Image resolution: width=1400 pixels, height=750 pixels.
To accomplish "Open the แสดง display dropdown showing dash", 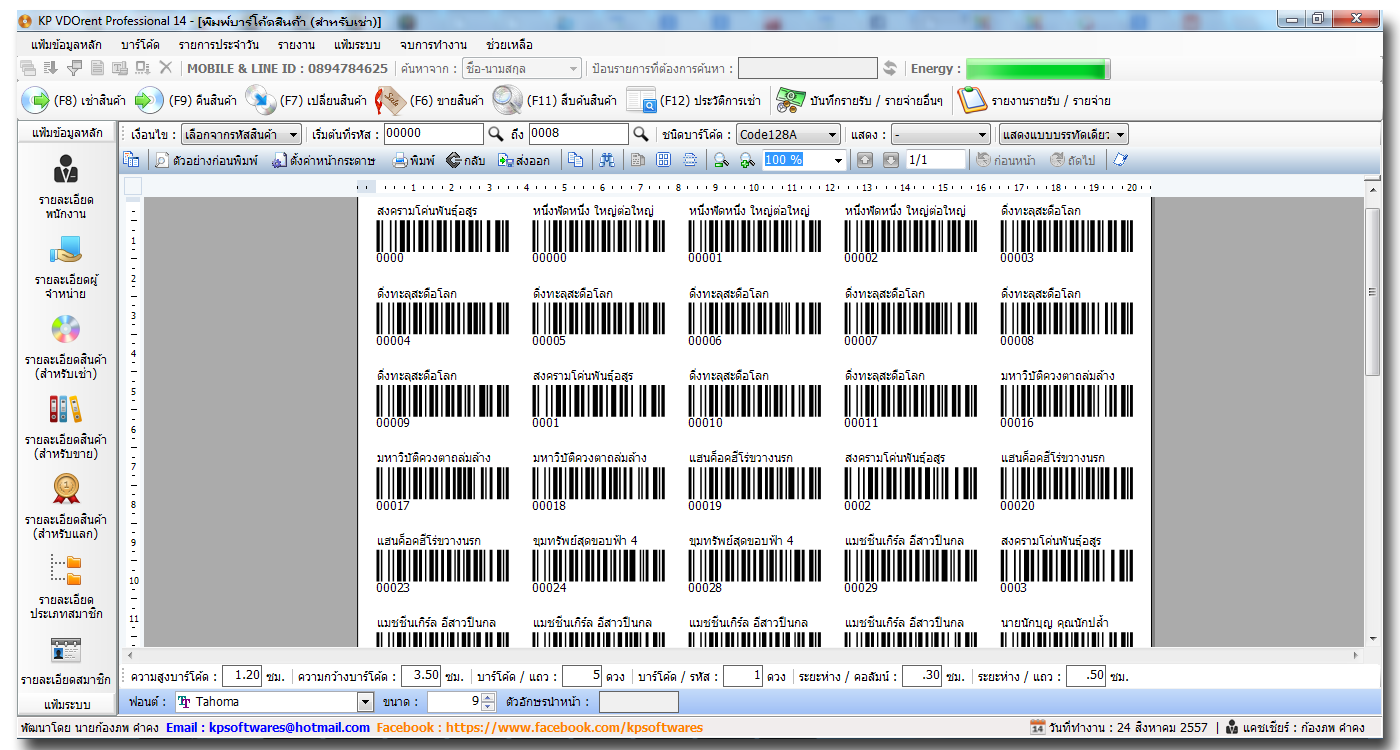I will tap(940, 134).
